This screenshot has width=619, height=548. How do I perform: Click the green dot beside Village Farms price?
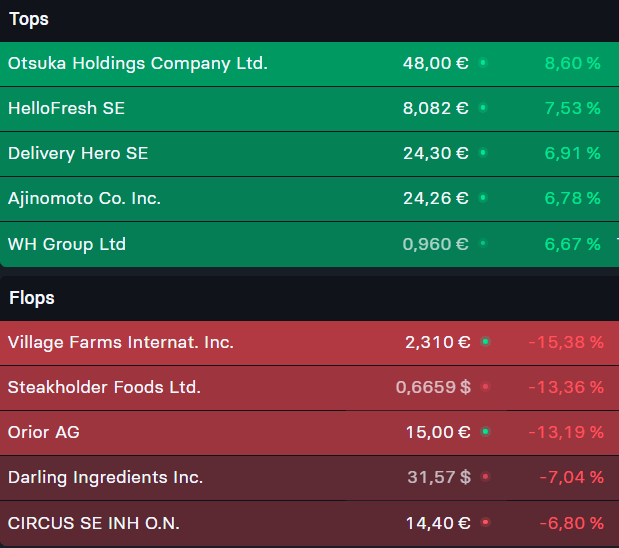pos(486,342)
